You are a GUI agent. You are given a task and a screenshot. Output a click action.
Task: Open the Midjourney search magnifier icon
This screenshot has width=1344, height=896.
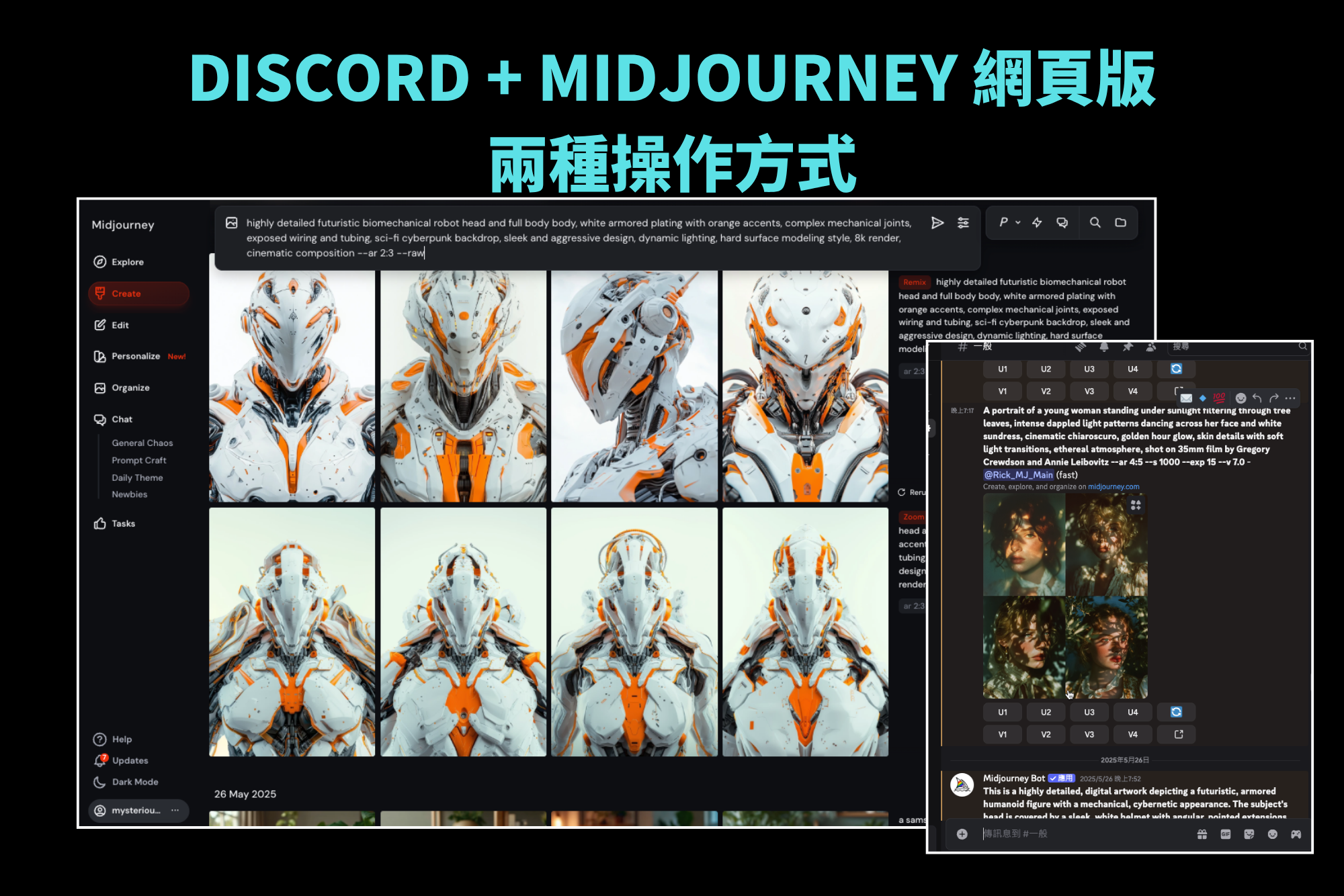click(1095, 222)
